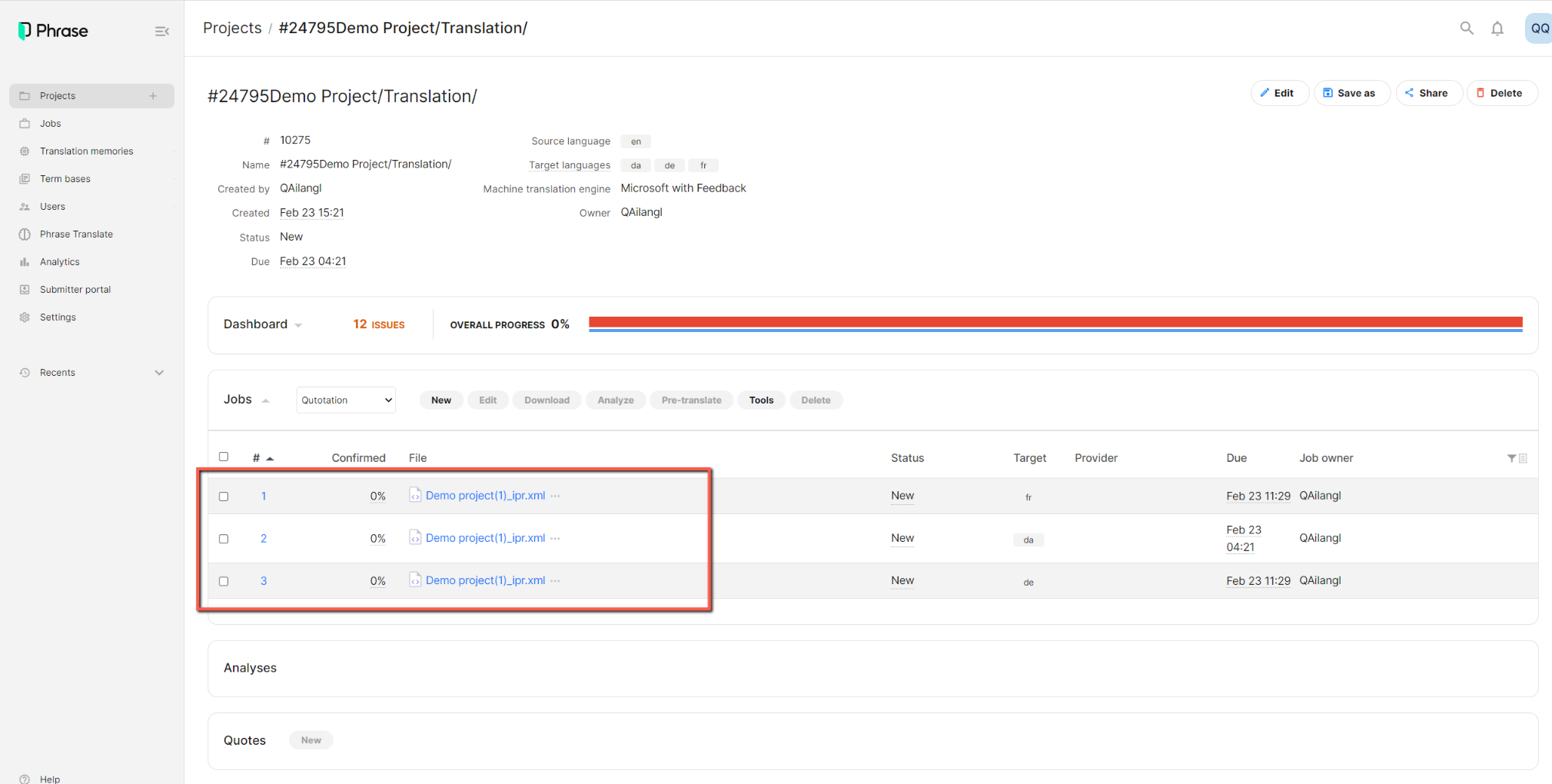
Task: Click the New job button
Action: [x=441, y=400]
